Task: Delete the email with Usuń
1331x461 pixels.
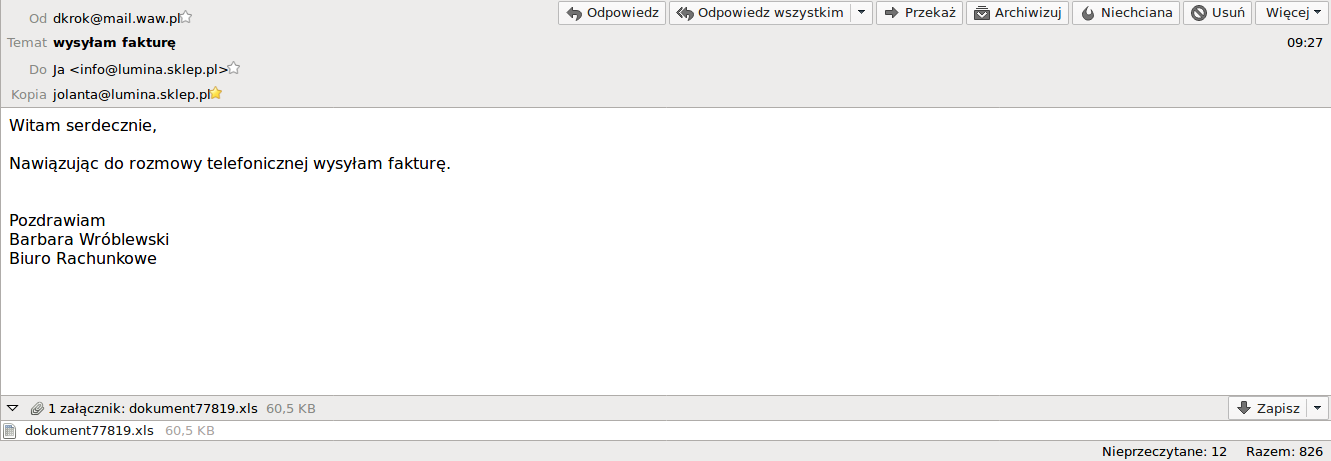Action: coord(1217,13)
